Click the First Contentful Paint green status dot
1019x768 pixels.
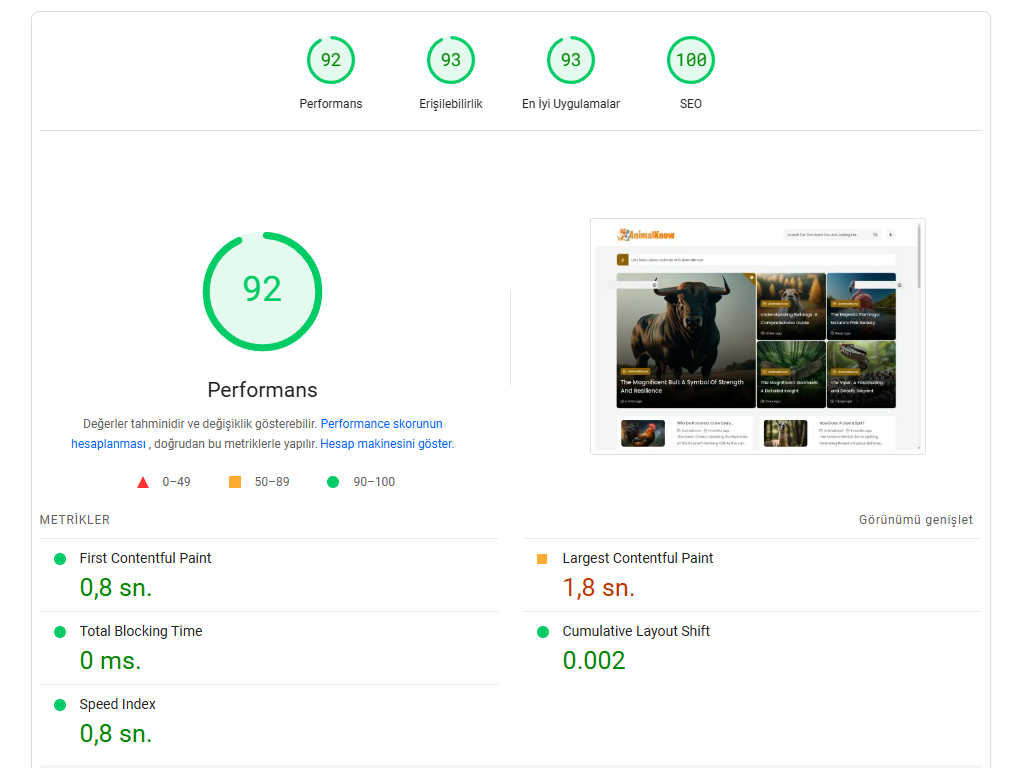[60, 559]
